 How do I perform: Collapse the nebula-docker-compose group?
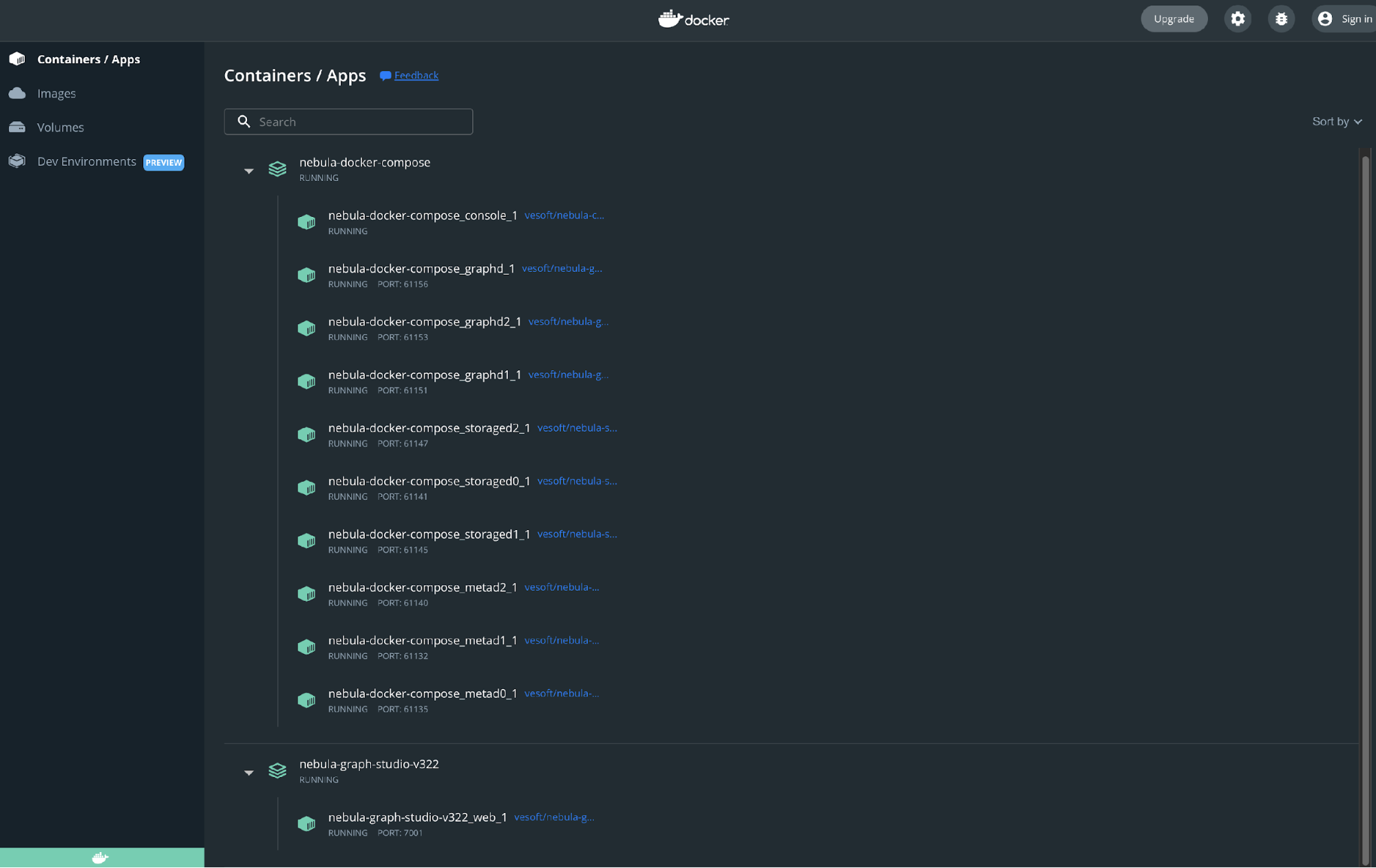(248, 171)
